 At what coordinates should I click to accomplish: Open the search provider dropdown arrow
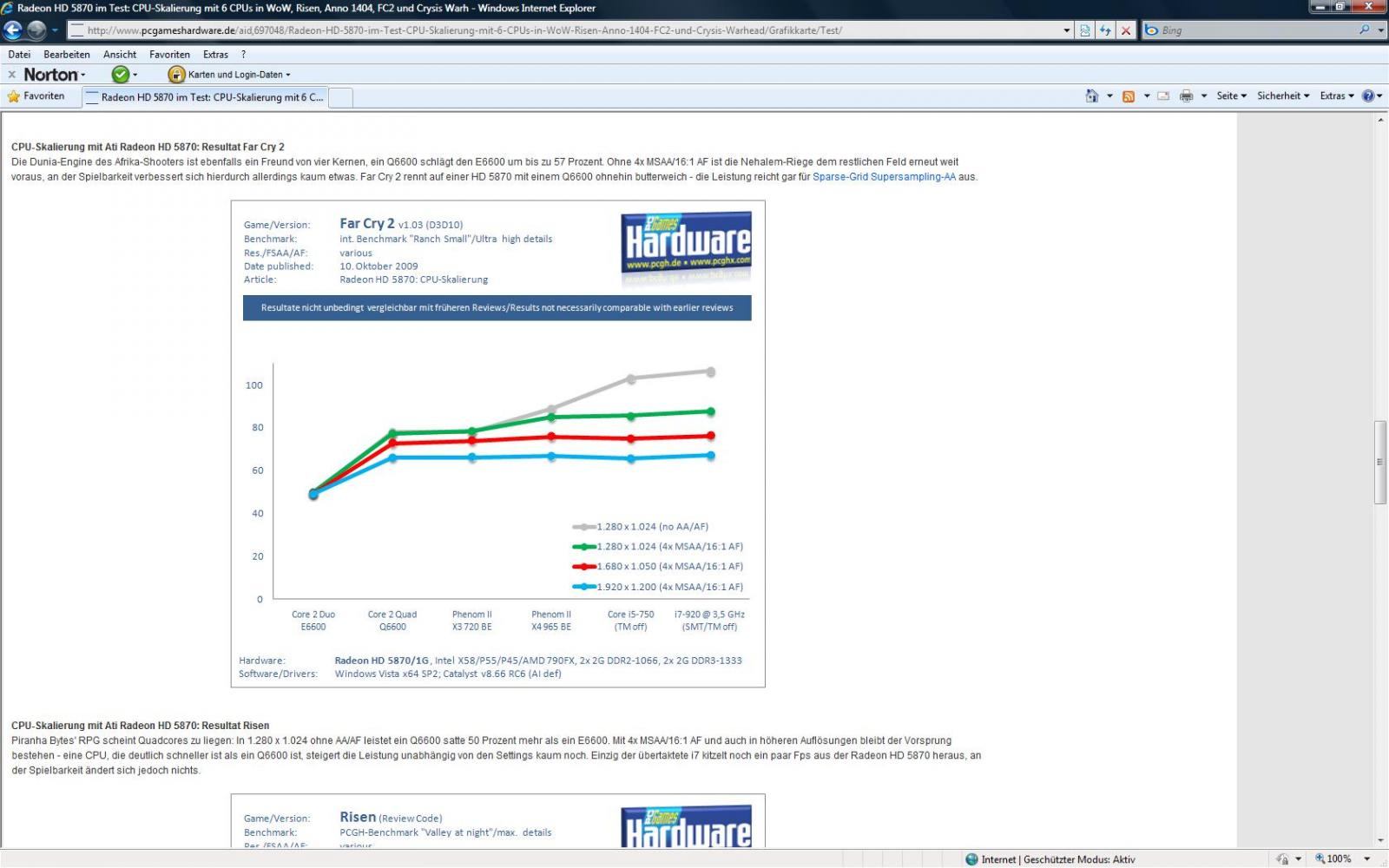tap(1380, 30)
